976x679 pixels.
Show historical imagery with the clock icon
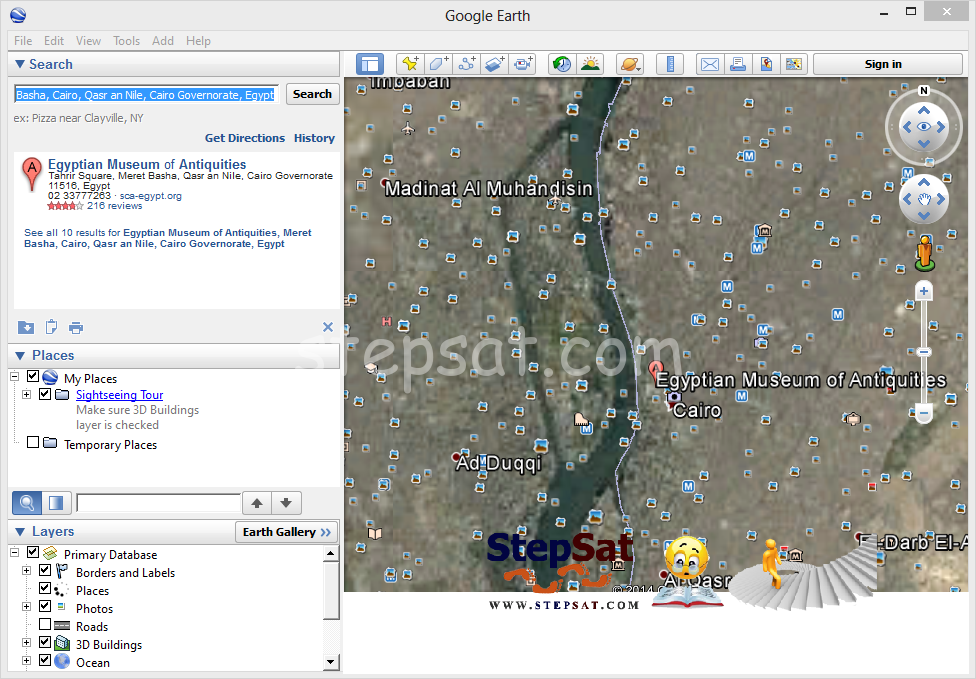tap(562, 64)
